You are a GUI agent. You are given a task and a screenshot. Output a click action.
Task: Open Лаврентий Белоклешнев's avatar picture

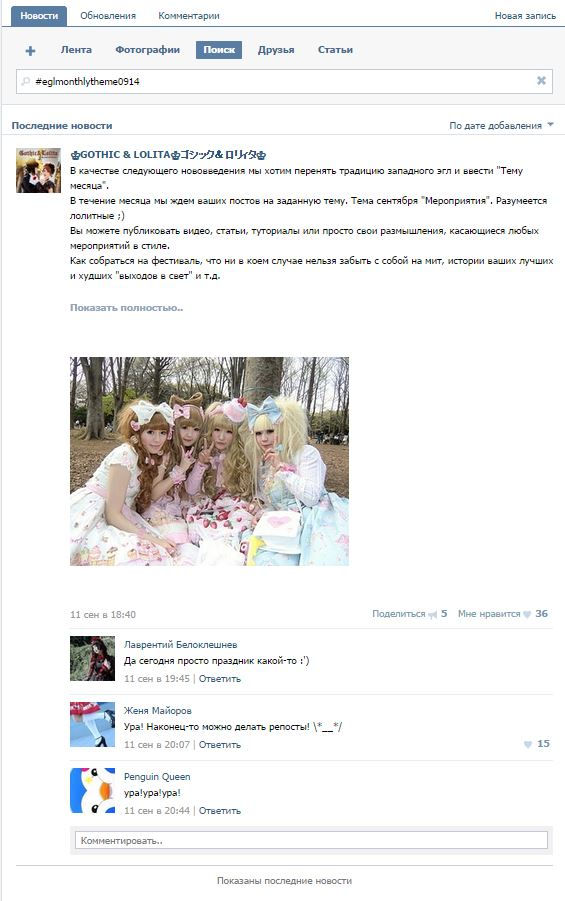pos(93,658)
